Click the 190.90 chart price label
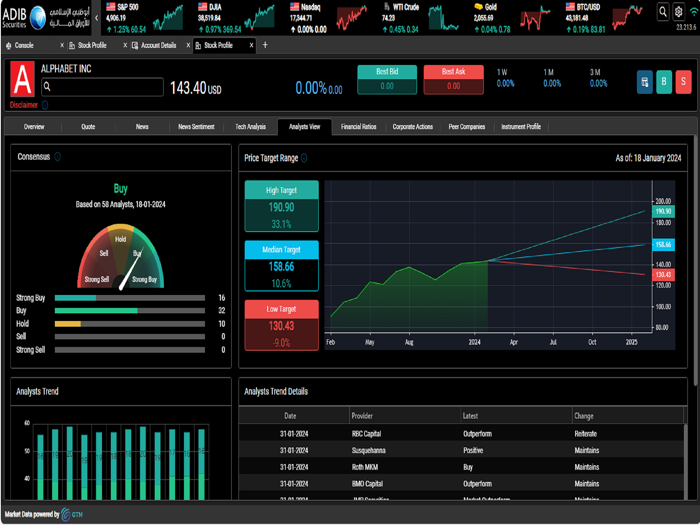 click(x=663, y=211)
